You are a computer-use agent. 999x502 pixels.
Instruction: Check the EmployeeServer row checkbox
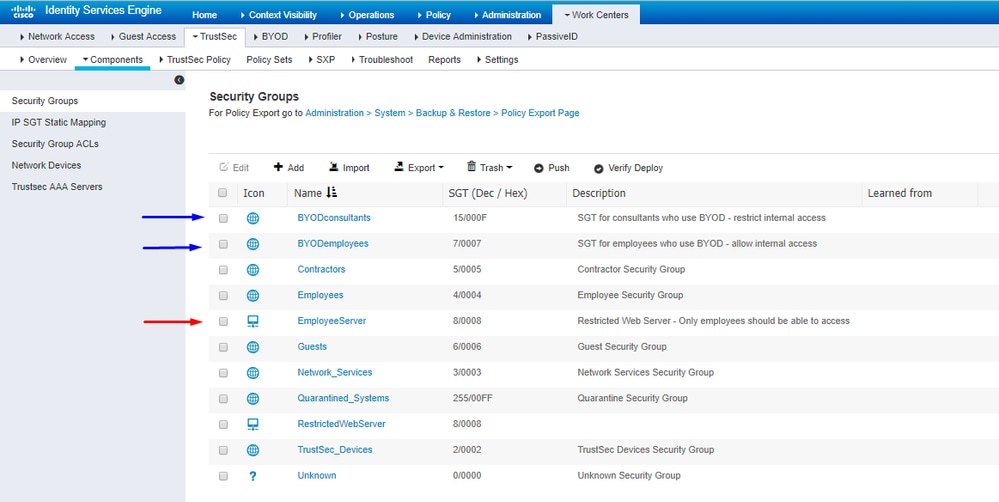[x=223, y=322]
